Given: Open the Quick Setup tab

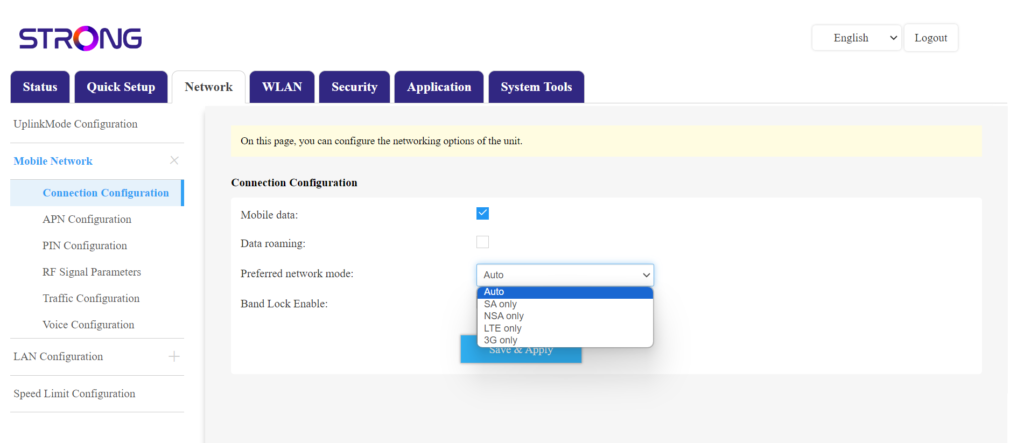Looking at the screenshot, I should click(121, 87).
